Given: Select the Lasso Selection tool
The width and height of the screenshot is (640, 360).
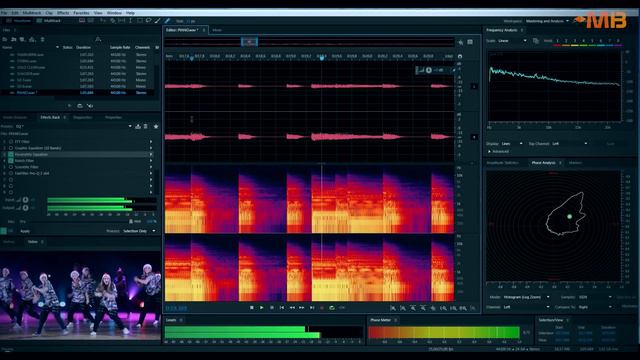Looking at the screenshot, I should pyautogui.click(x=149, y=20).
